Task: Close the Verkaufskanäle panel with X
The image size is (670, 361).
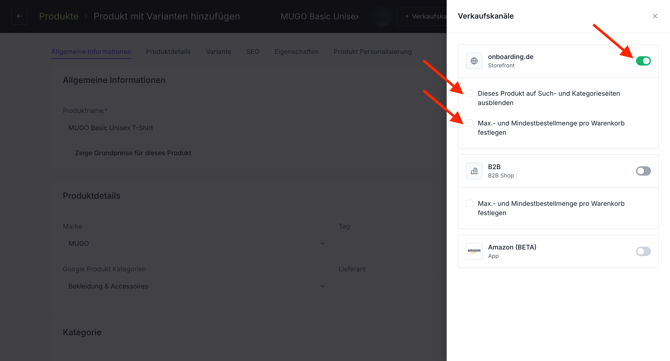Action: click(655, 16)
